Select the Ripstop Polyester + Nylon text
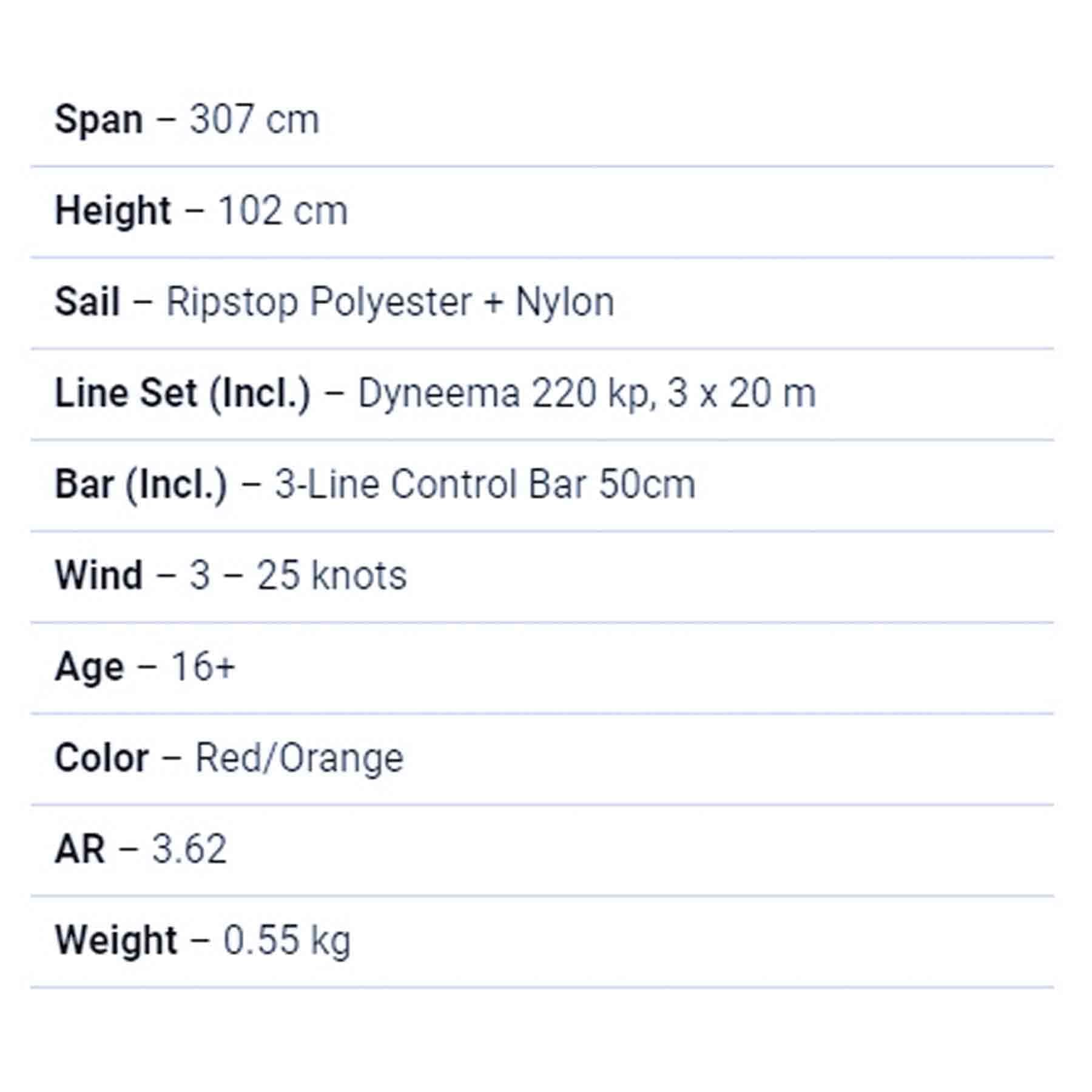The width and height of the screenshot is (1092, 1092). click(390, 302)
